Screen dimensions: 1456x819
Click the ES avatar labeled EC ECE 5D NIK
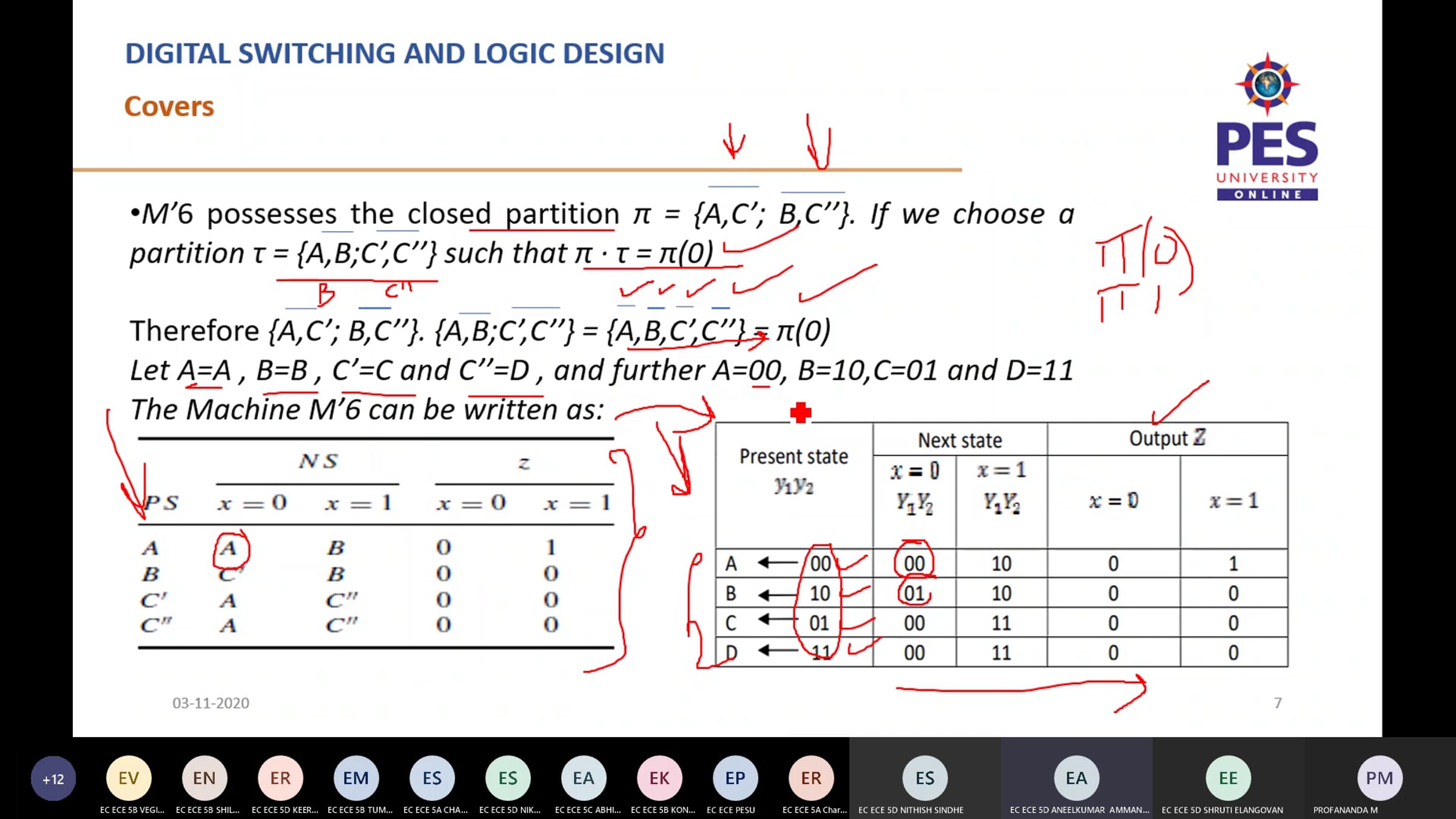click(508, 778)
